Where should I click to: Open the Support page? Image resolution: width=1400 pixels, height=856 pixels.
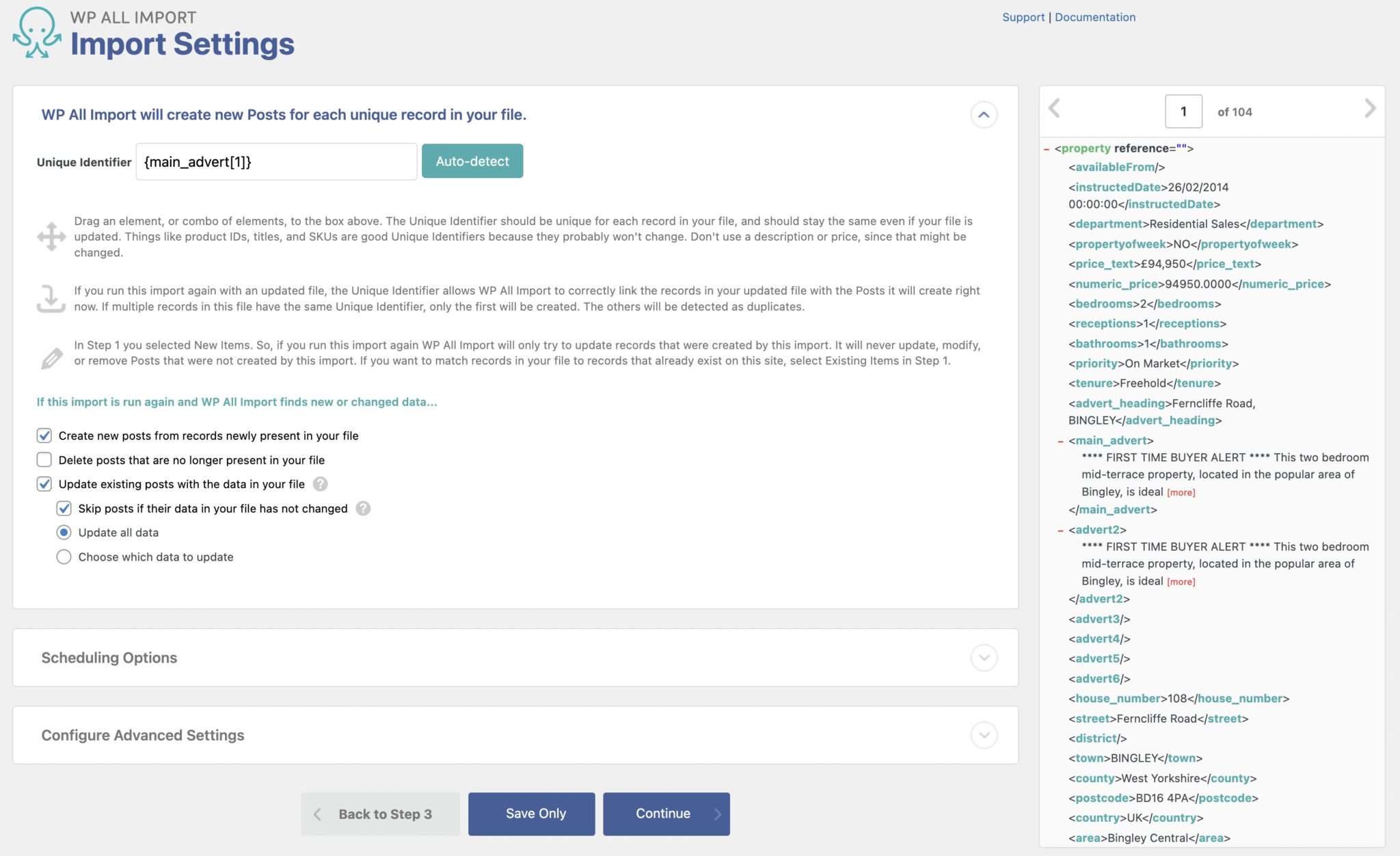coord(1023,17)
